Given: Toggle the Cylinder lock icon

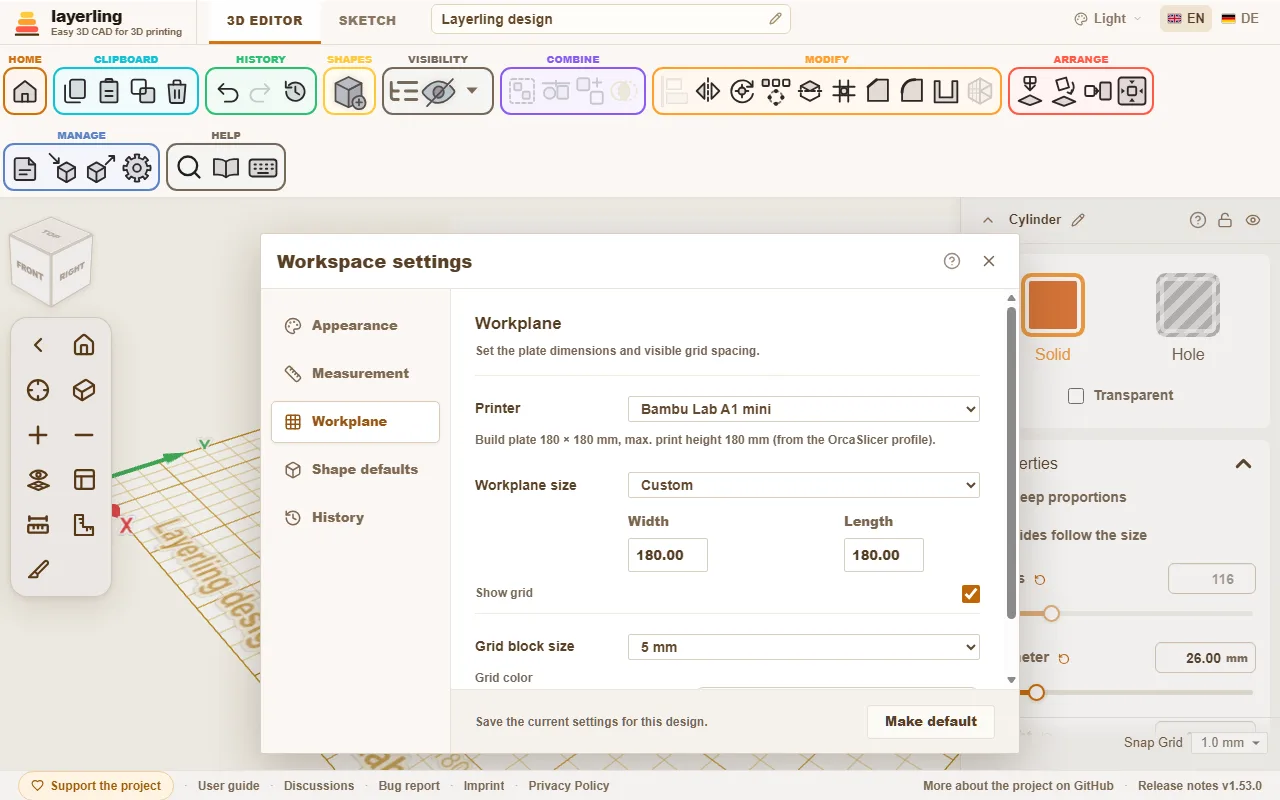Looking at the screenshot, I should pos(1225,220).
